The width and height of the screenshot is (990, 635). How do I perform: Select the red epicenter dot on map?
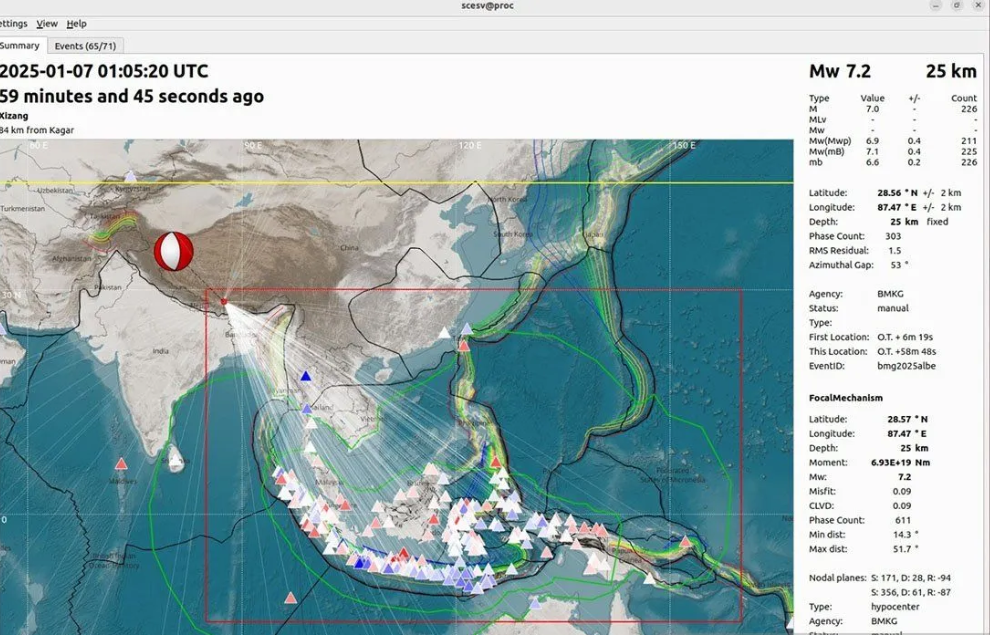tap(224, 300)
